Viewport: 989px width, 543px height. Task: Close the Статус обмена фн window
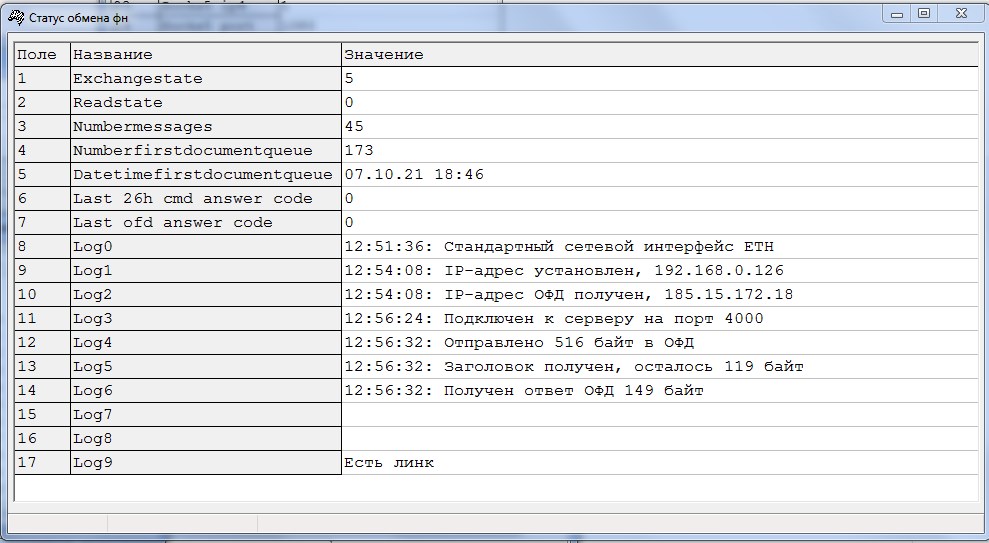coord(962,13)
